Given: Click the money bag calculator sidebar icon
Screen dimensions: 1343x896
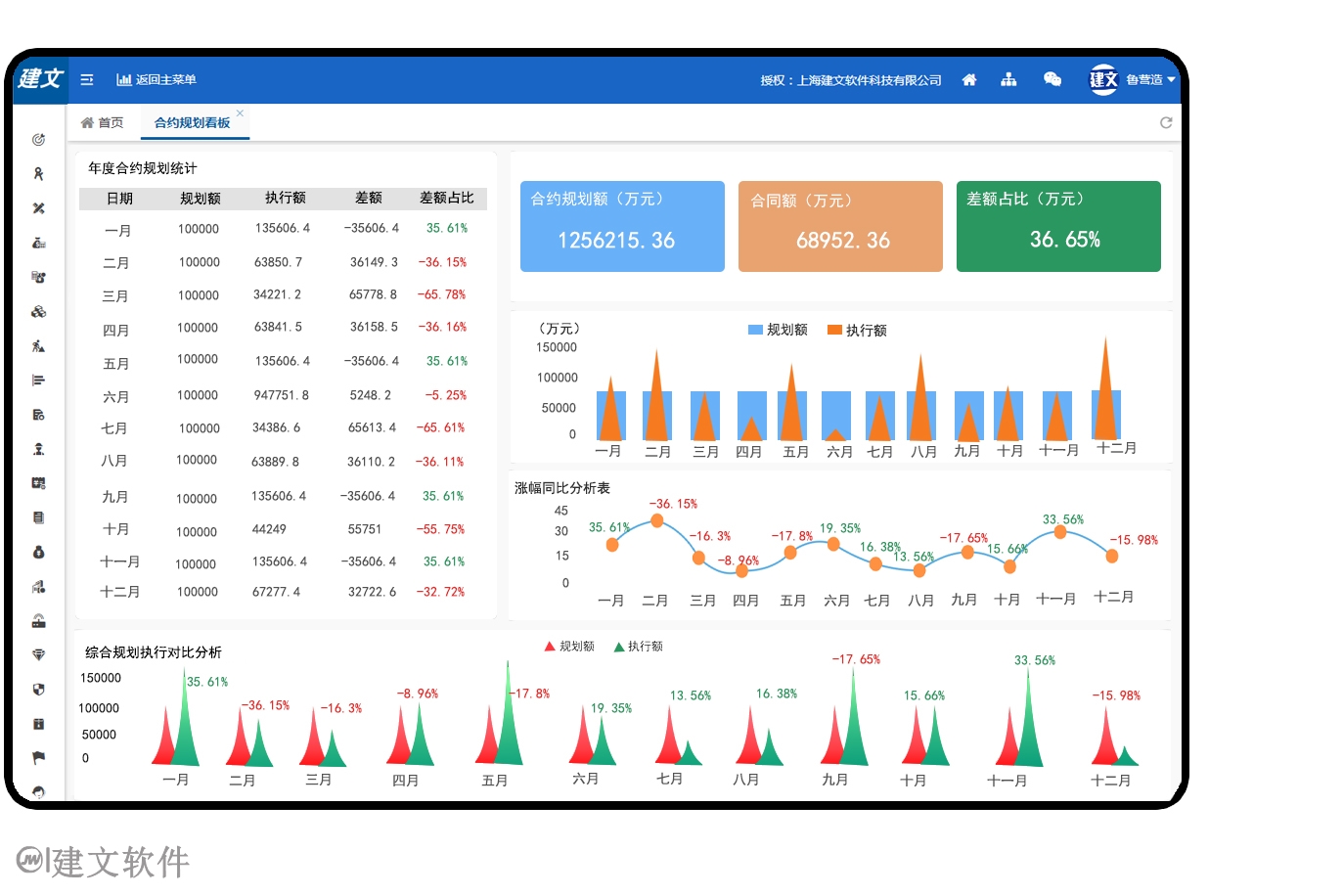Looking at the screenshot, I should pos(38,243).
